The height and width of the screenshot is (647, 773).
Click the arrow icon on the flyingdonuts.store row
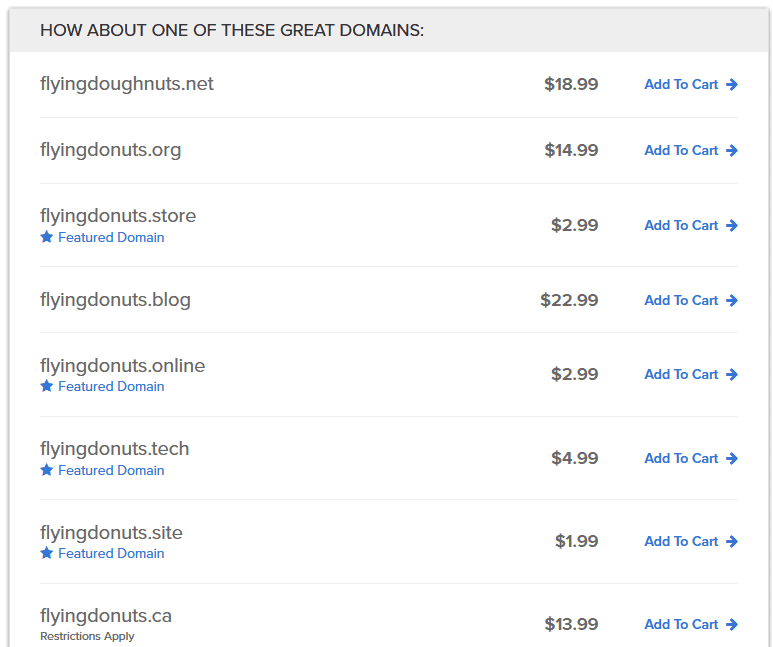[732, 225]
